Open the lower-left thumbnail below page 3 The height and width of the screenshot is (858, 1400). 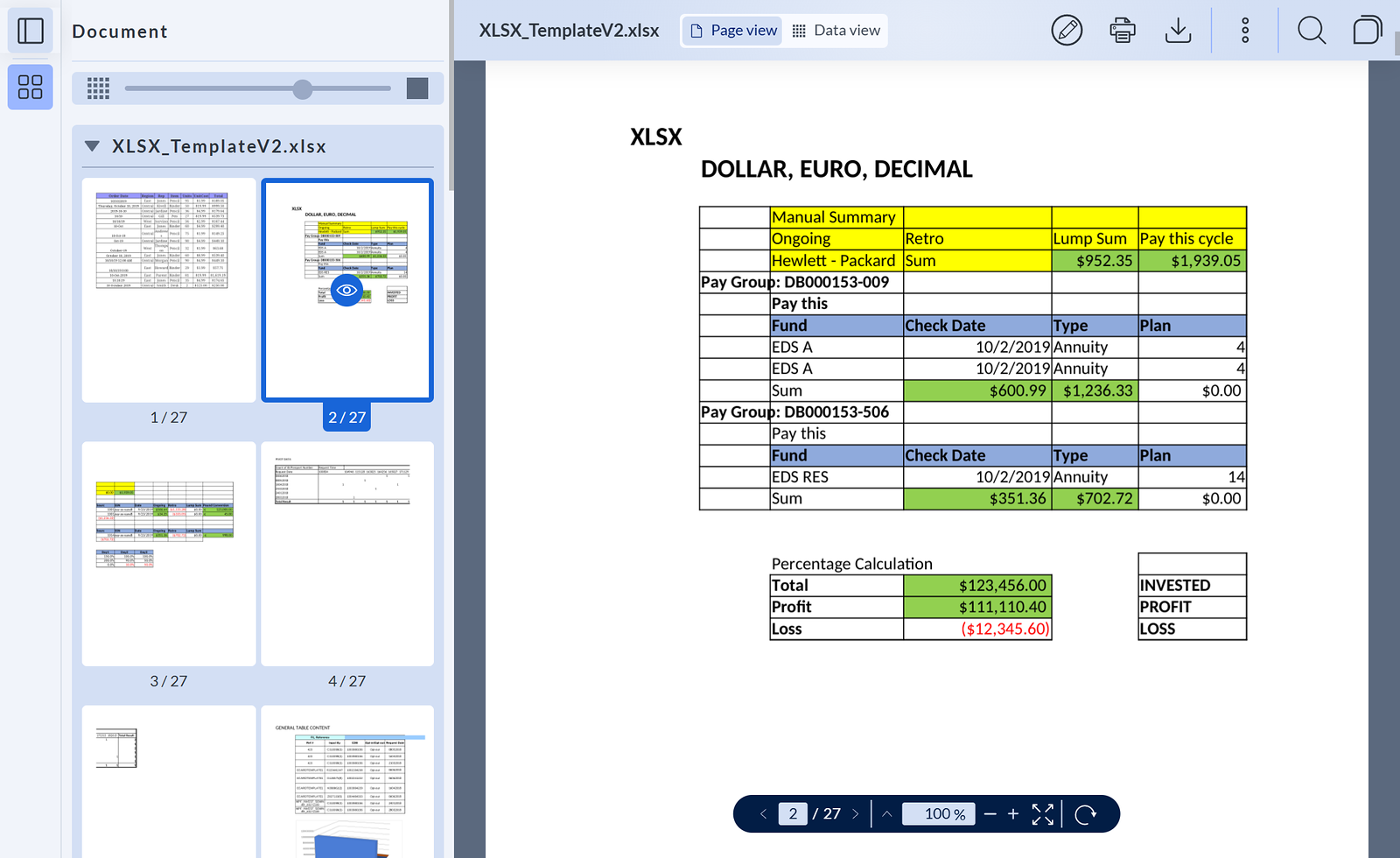click(x=169, y=781)
